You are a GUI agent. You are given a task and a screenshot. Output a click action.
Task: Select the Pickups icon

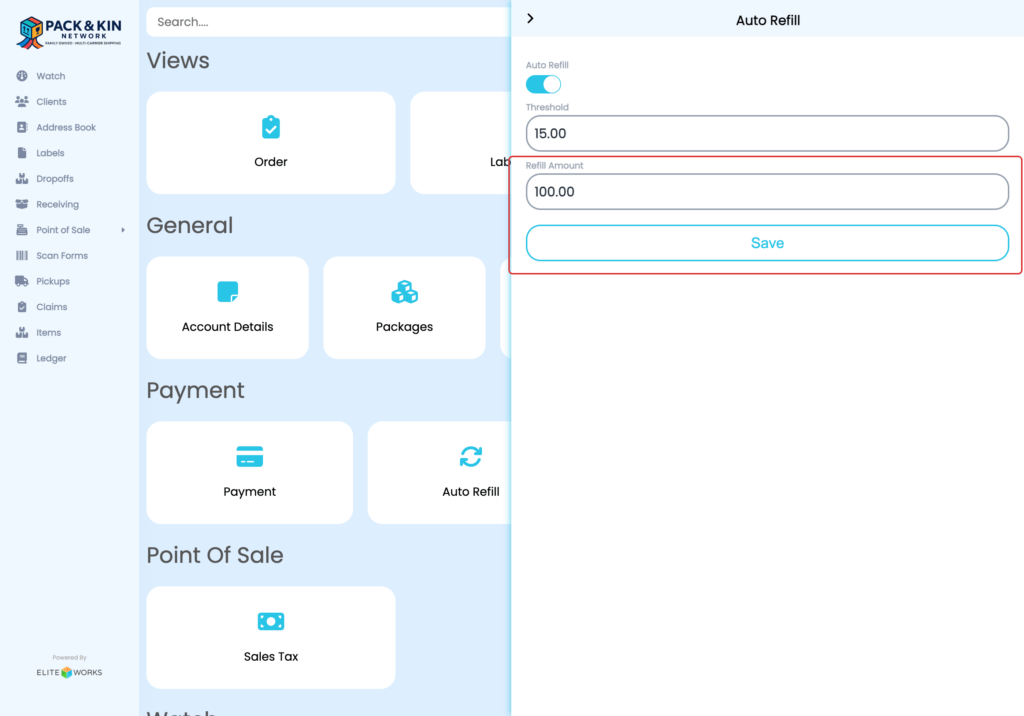tap(22, 281)
